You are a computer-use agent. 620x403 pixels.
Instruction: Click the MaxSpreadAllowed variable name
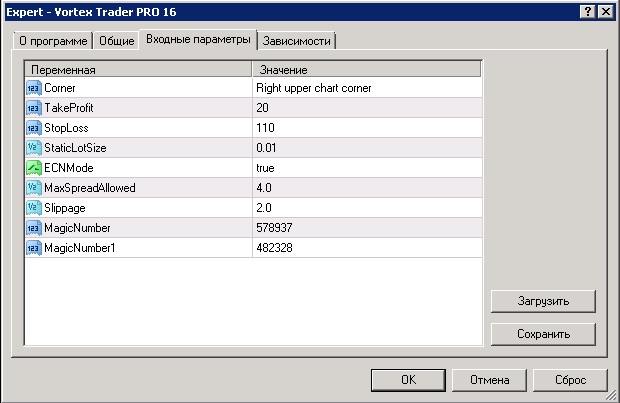90,188
